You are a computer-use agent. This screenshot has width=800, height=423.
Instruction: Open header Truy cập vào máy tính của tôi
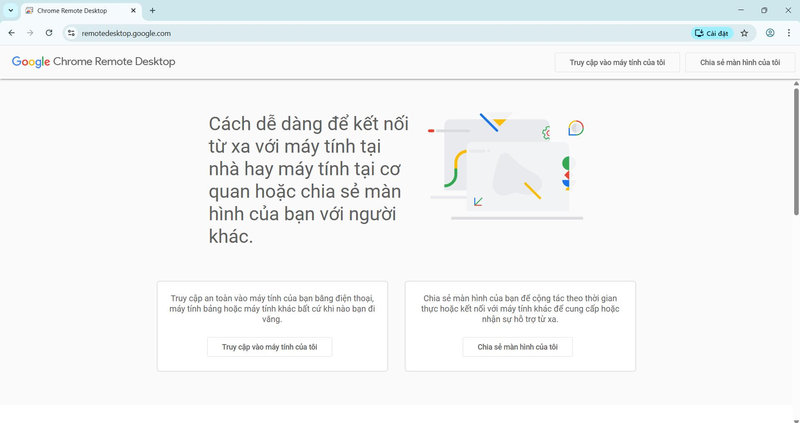(617, 62)
